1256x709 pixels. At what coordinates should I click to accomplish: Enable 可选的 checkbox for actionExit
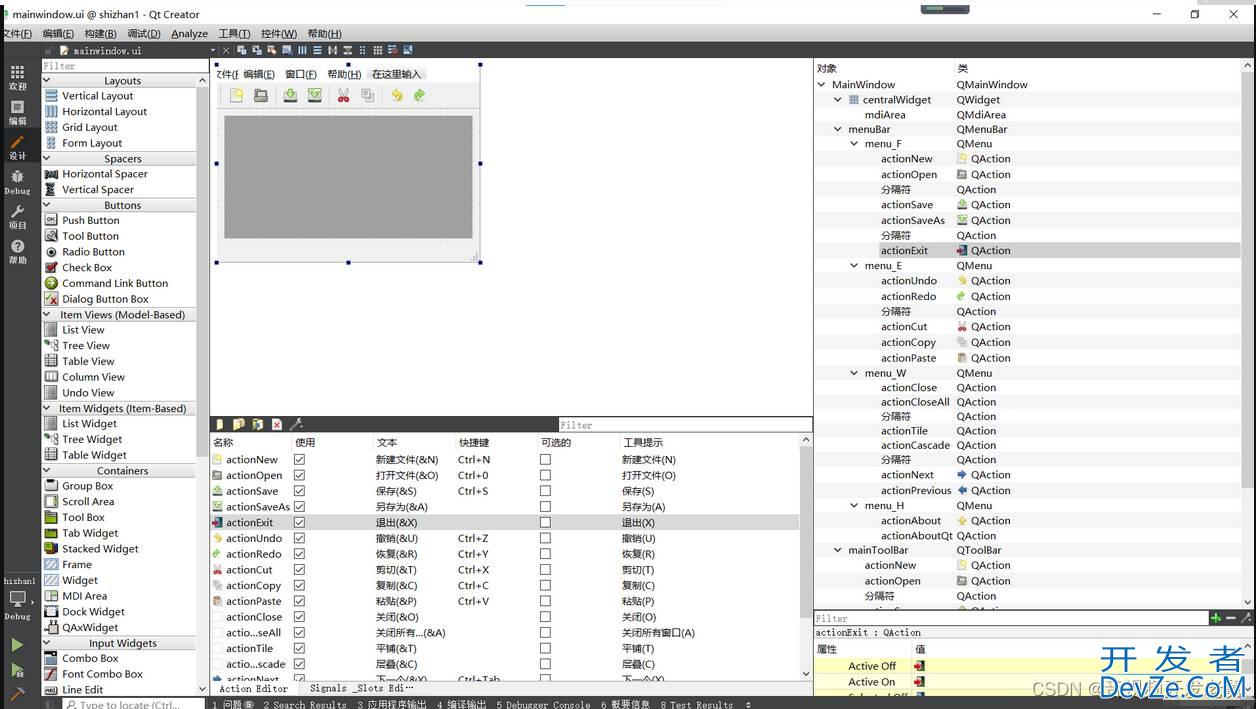pyautogui.click(x=545, y=523)
